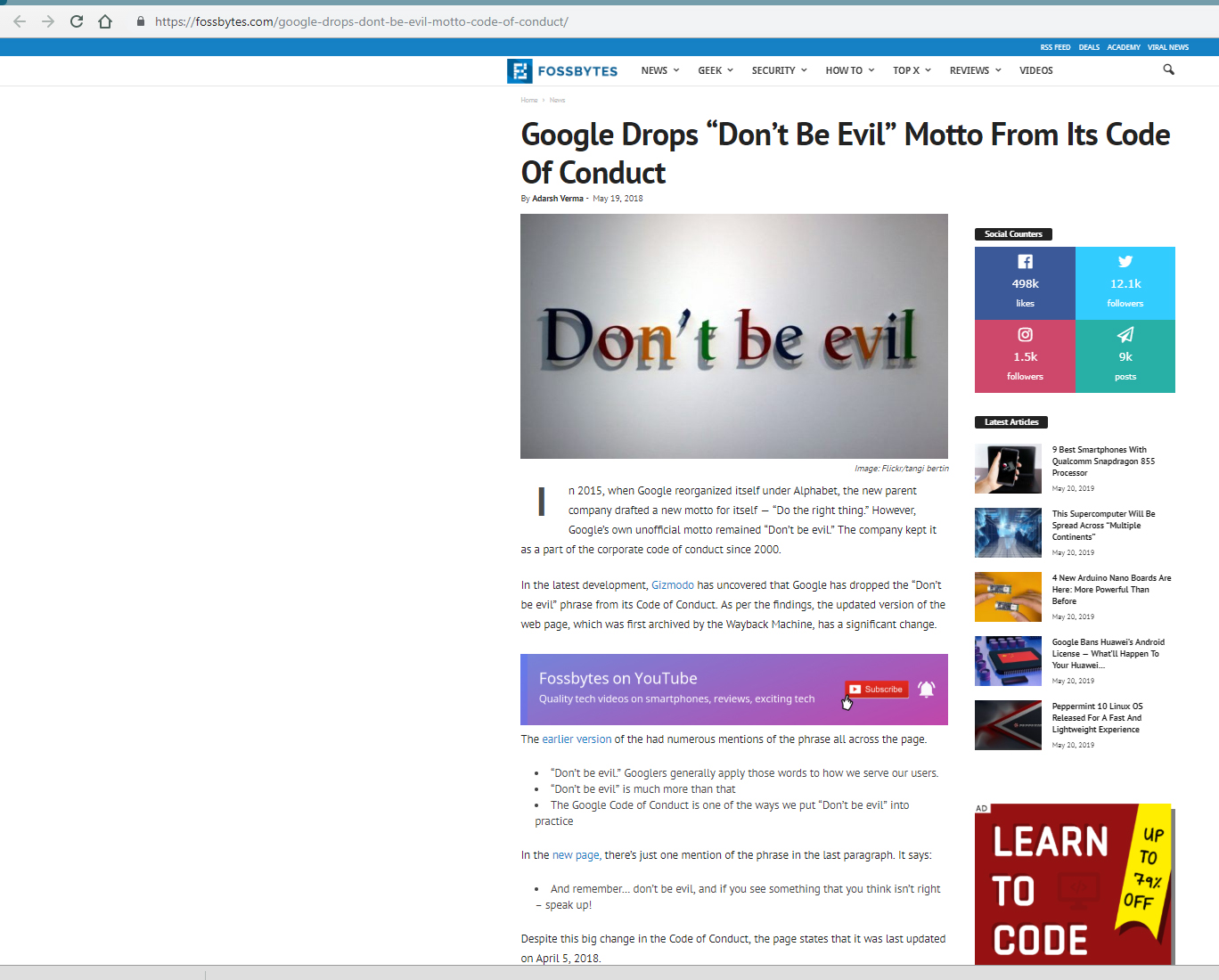Image resolution: width=1219 pixels, height=980 pixels.
Task: Open the site search magnifier
Action: 1168,69
